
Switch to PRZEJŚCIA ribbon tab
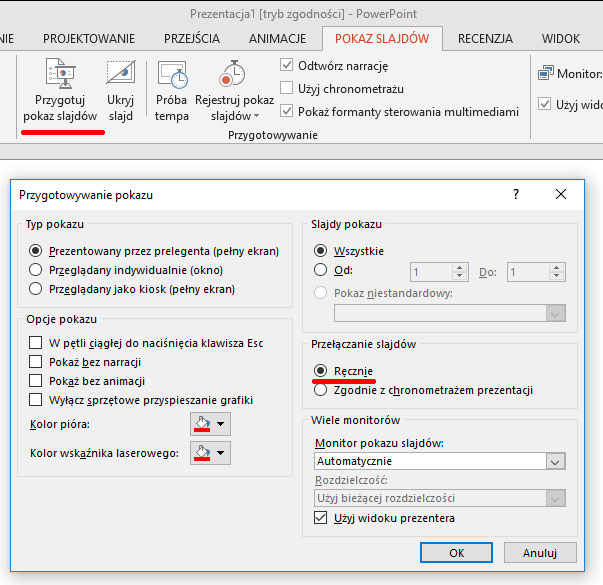point(192,38)
